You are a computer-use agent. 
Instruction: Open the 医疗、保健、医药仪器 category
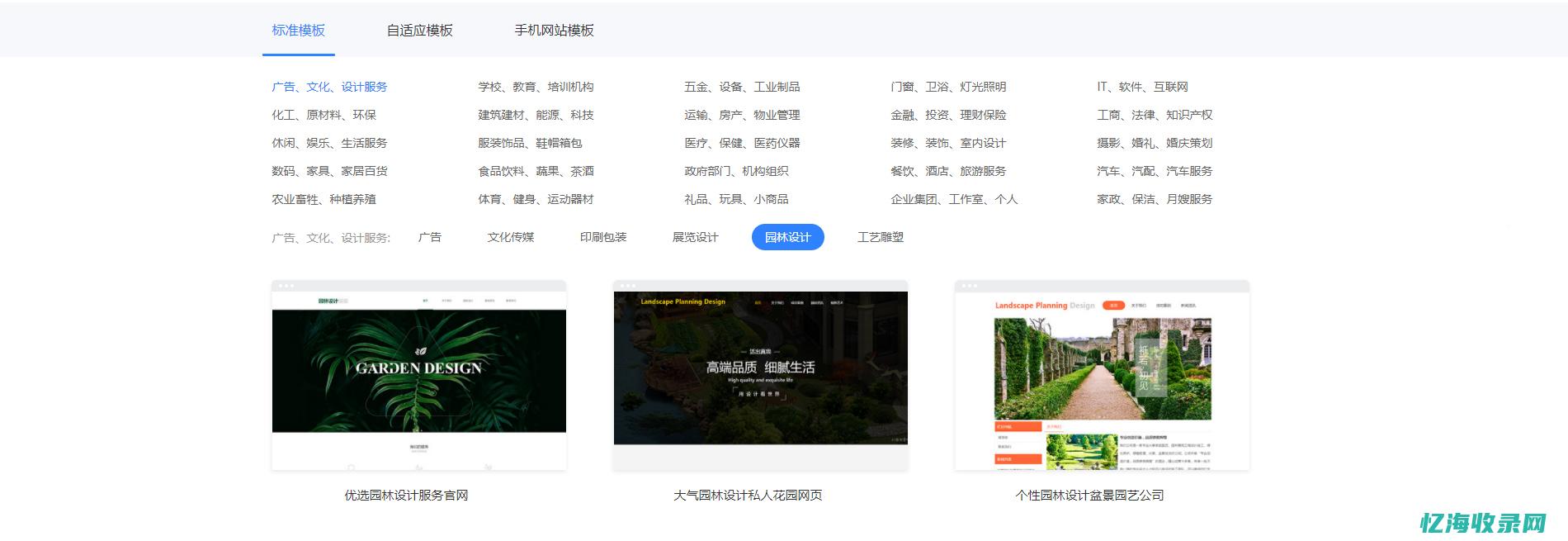tap(742, 143)
